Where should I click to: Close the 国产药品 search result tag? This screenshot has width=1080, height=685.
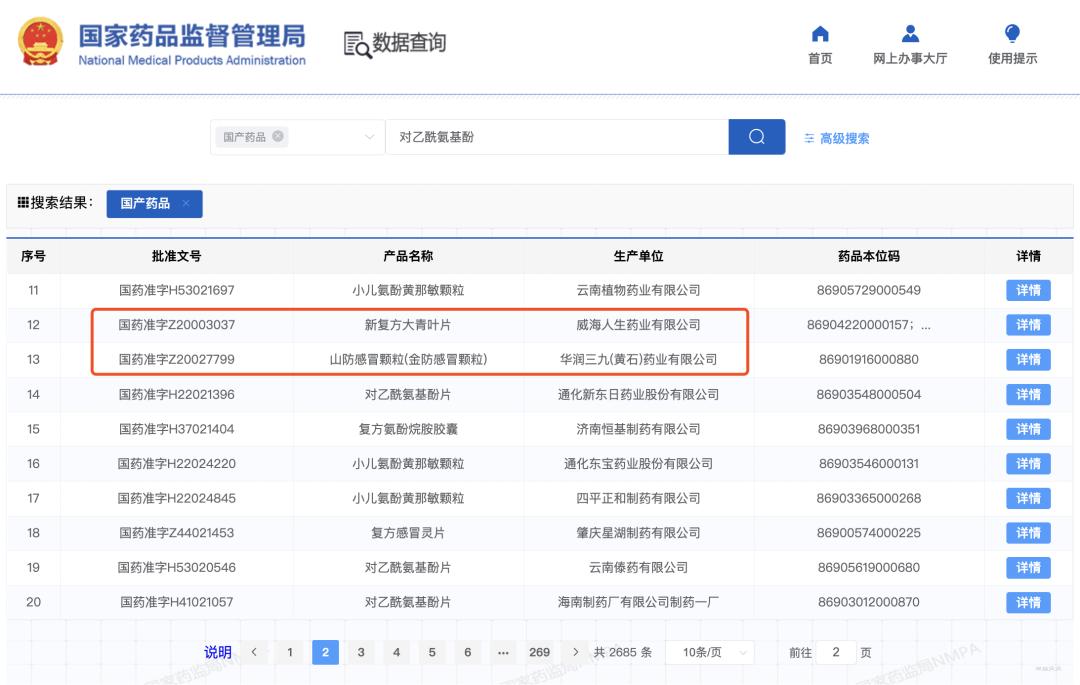point(188,203)
